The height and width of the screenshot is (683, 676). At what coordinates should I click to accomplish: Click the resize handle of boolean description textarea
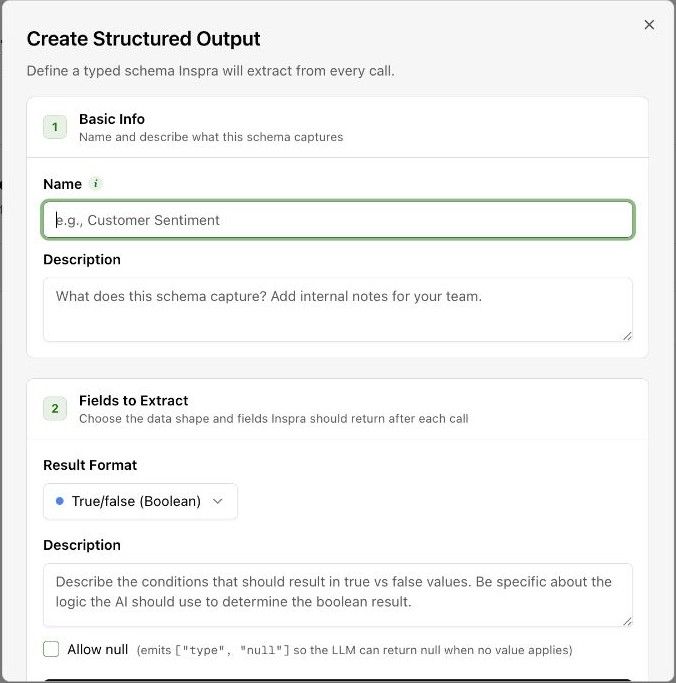pos(627,621)
